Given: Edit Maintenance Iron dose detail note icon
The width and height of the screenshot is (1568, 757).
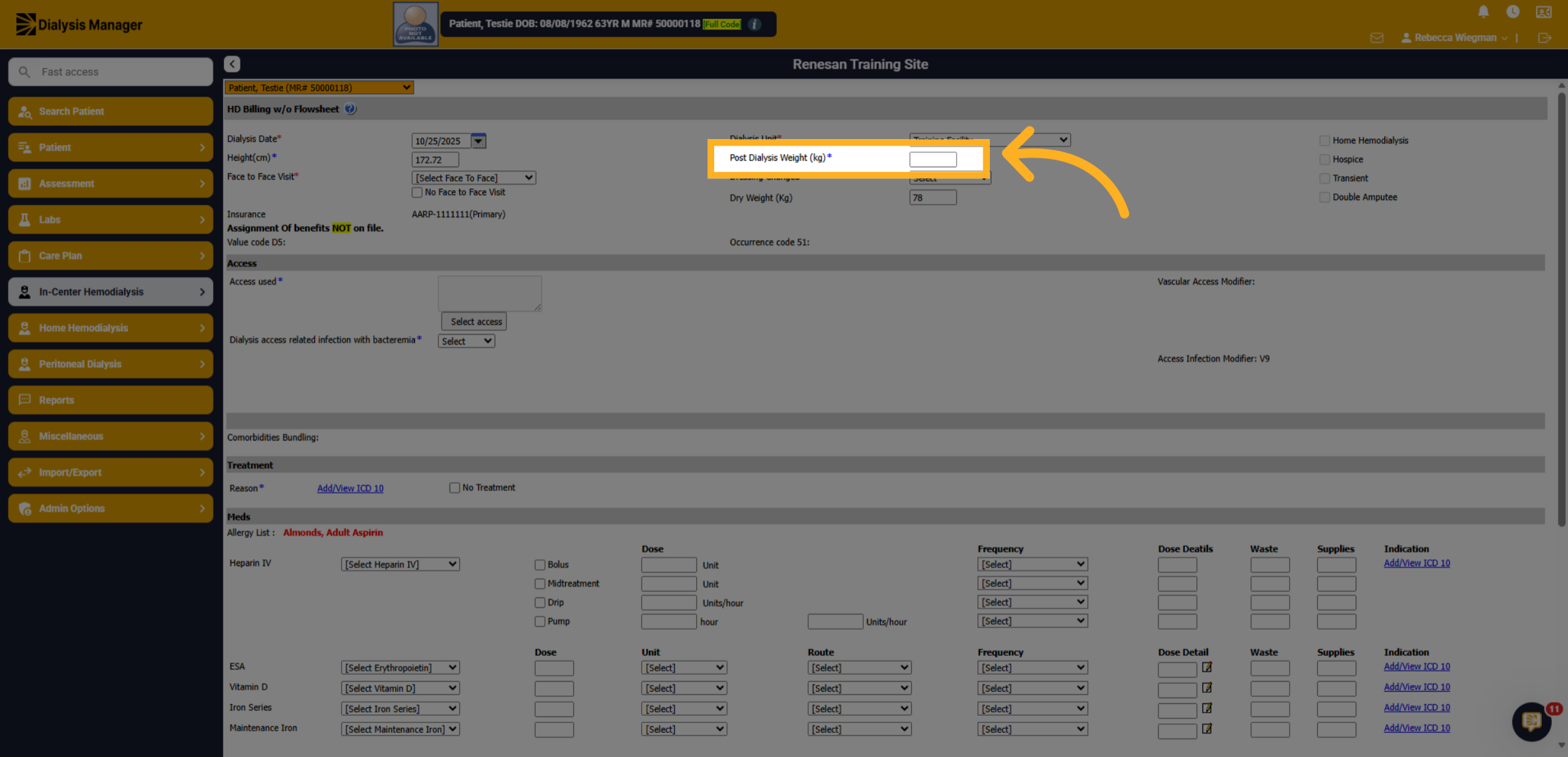Looking at the screenshot, I should (x=1207, y=728).
